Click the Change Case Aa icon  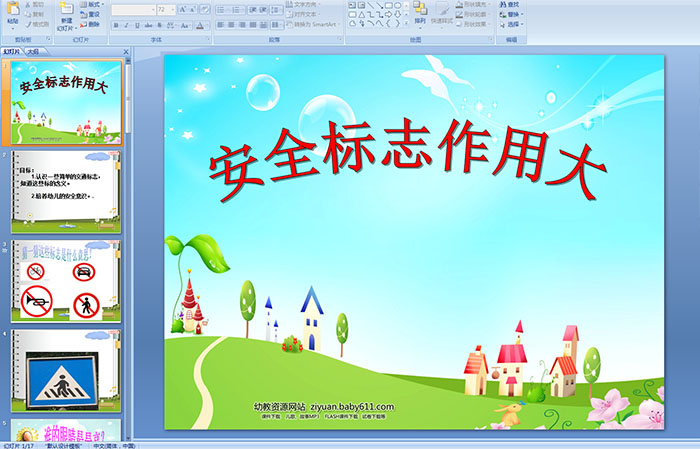(184, 25)
